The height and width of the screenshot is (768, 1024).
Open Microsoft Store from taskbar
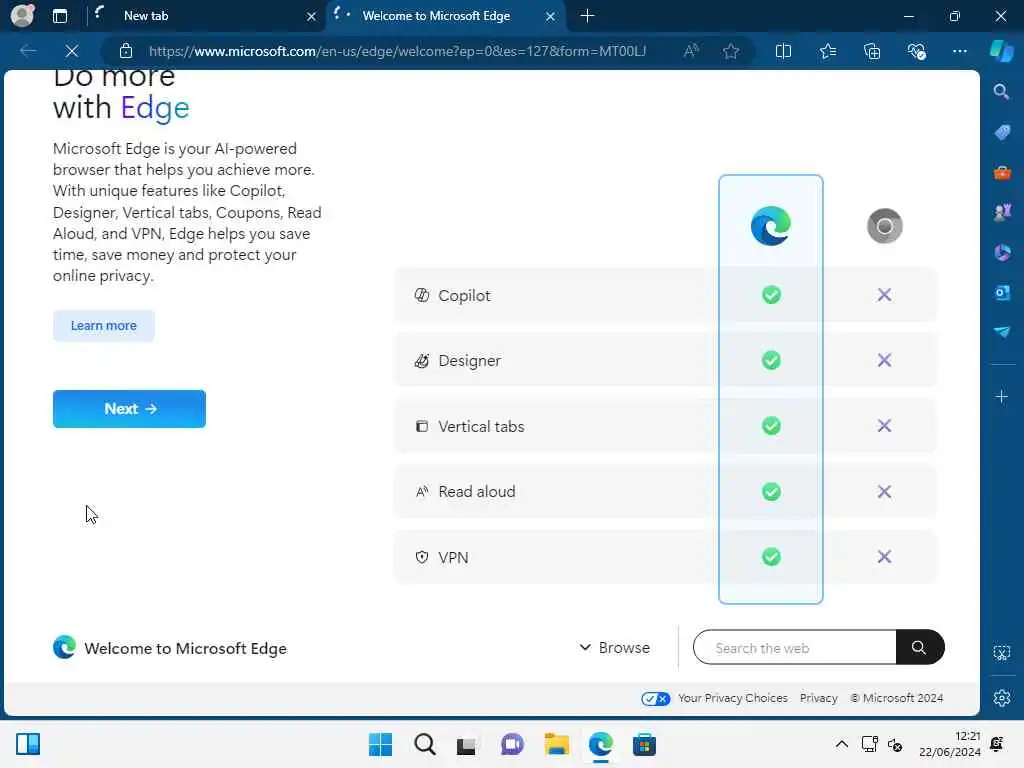[644, 744]
